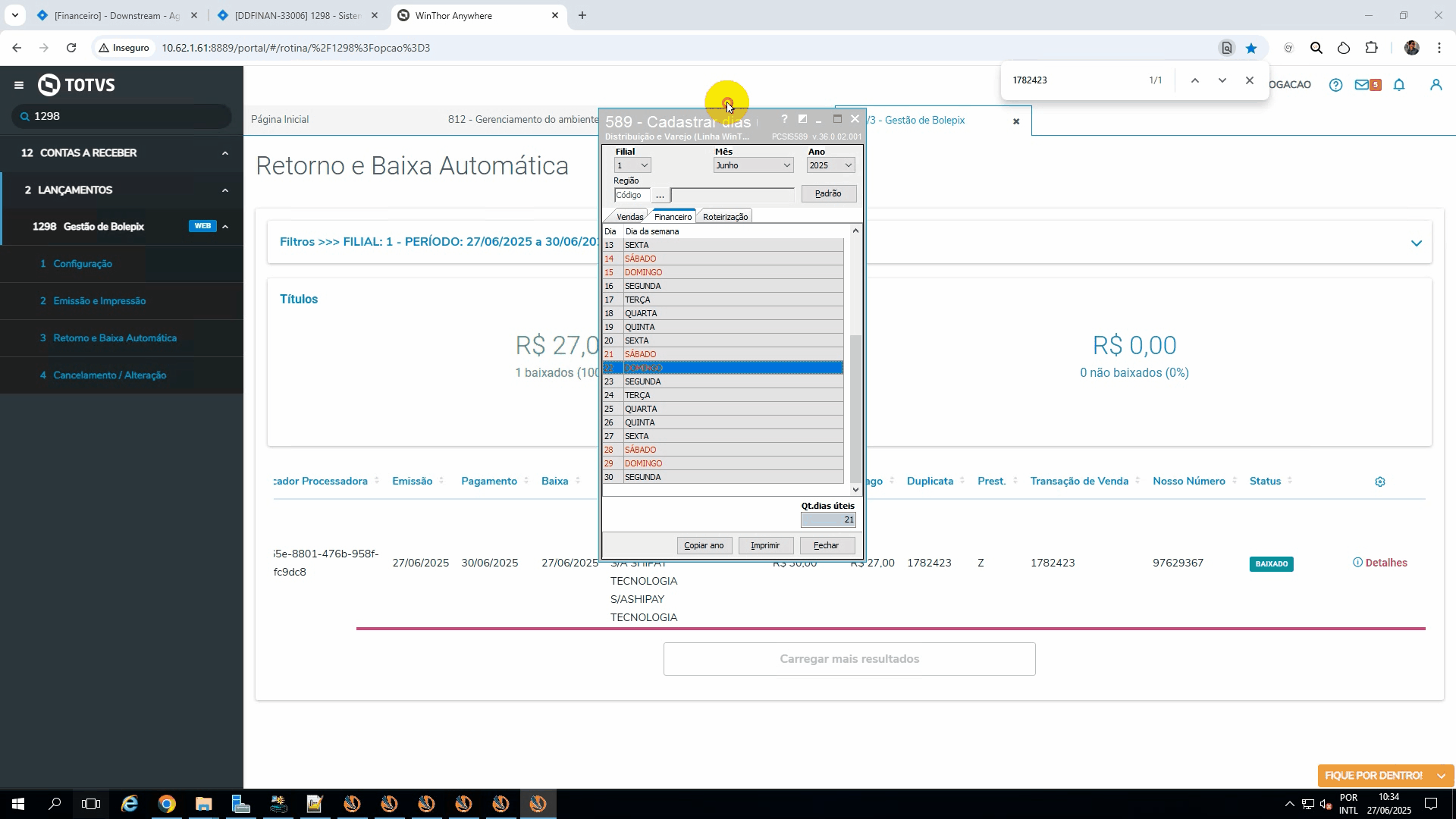Click the sidebar search field with 1298
1456x819 pixels.
[121, 116]
